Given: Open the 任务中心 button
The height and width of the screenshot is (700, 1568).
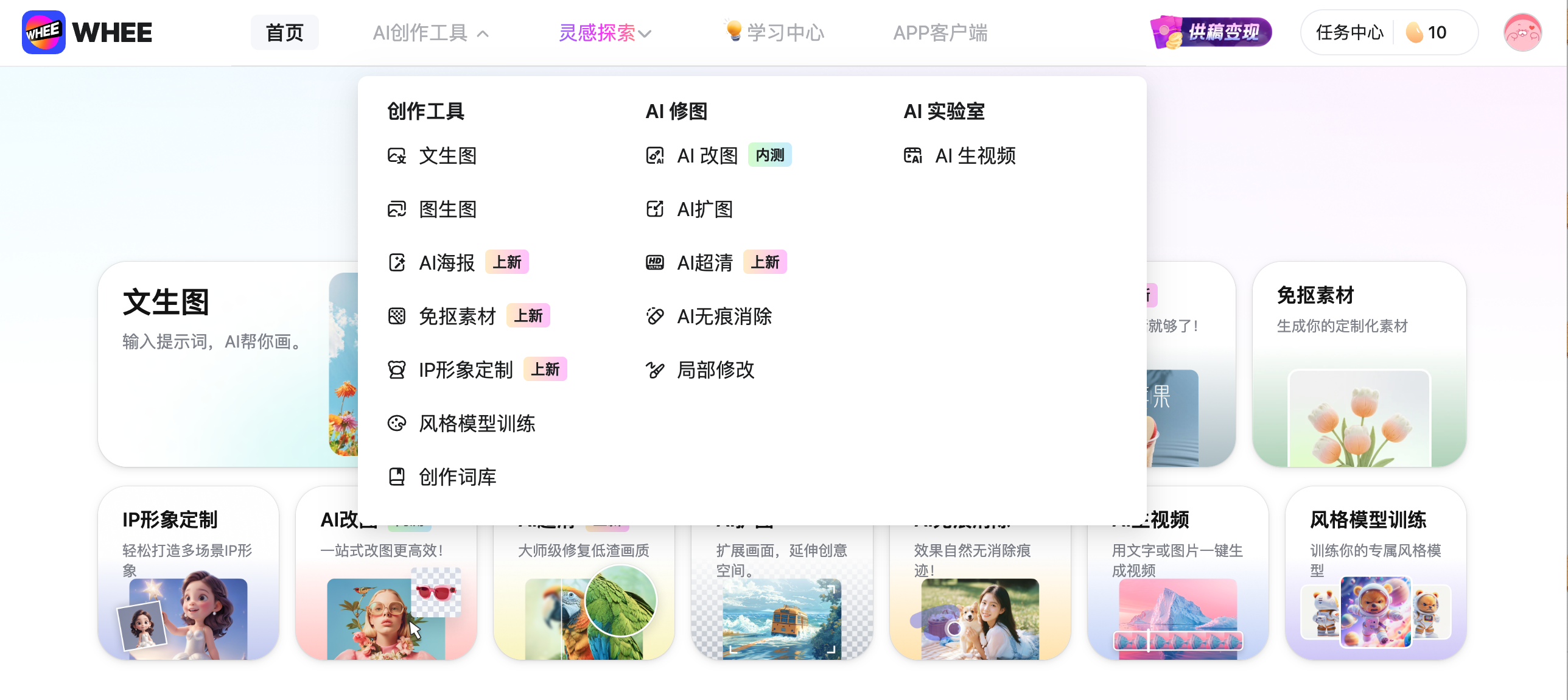Looking at the screenshot, I should (1349, 33).
